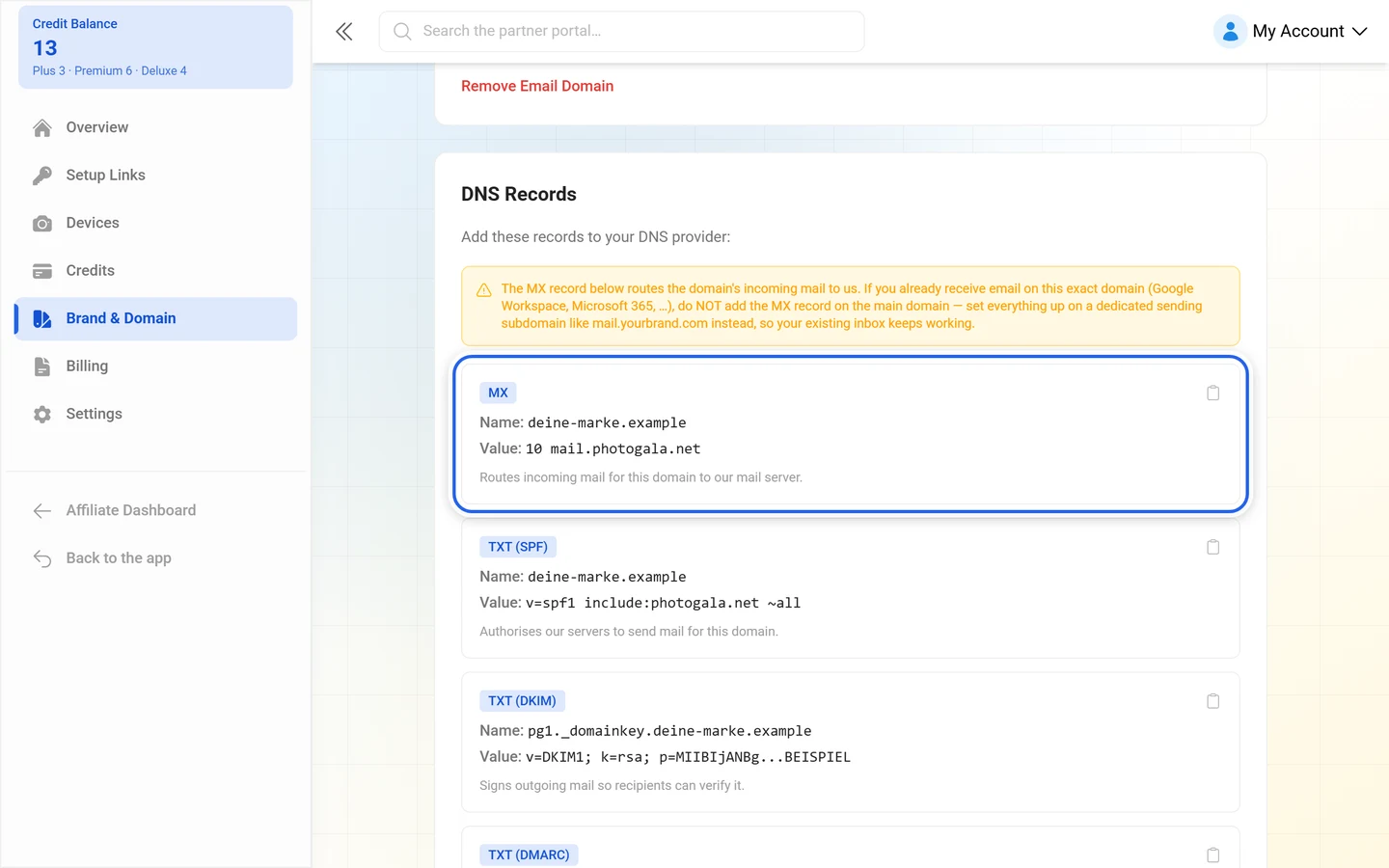1389x868 pixels.
Task: Click the Overview home icon
Action: 42,128
